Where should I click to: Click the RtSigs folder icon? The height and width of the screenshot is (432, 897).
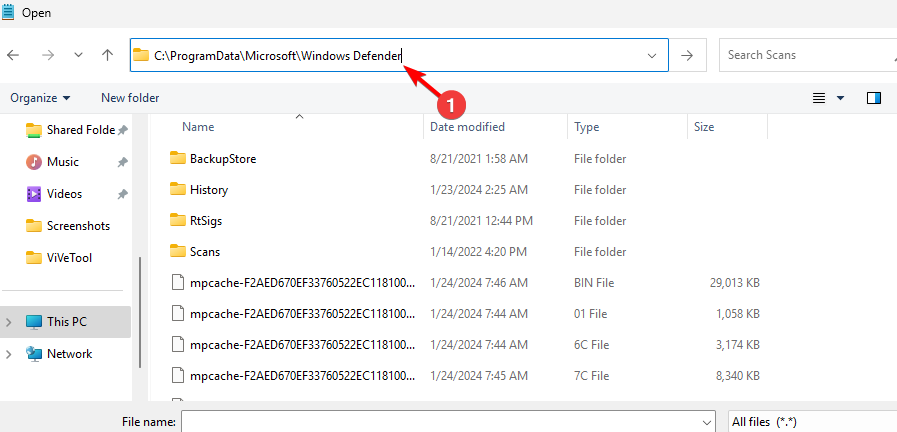tap(178, 220)
